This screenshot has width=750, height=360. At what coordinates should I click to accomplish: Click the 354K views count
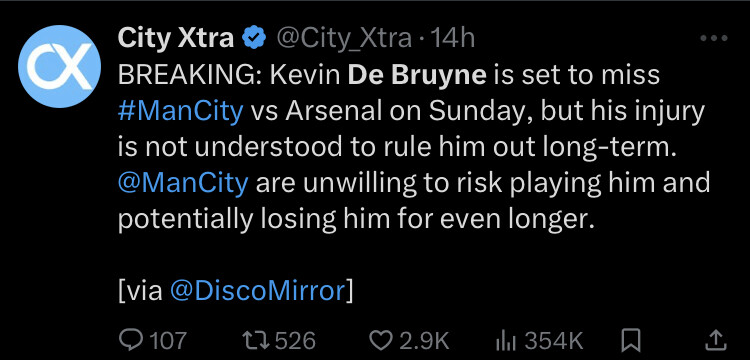click(554, 340)
